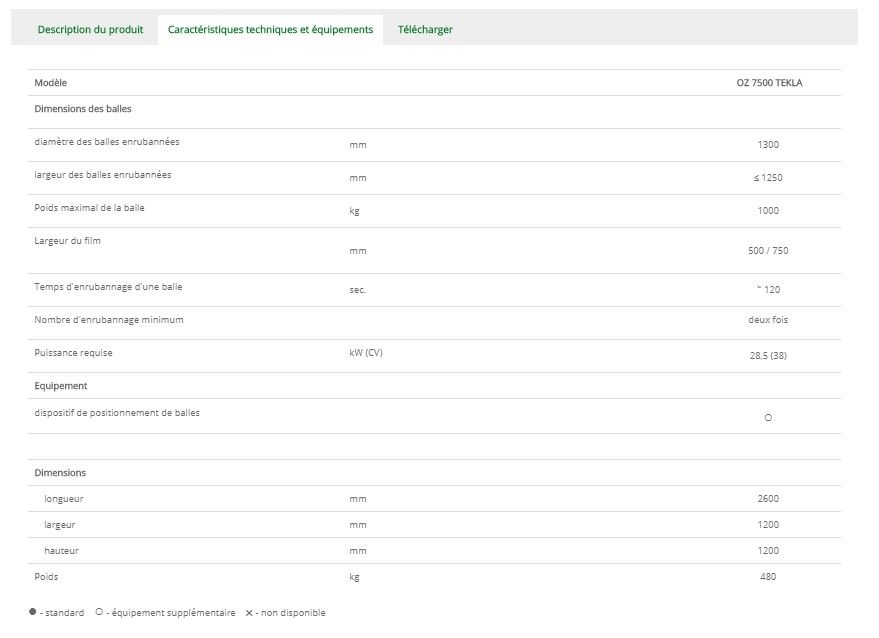The width and height of the screenshot is (879, 638).
Task: Click the Equipement section heading
Action: (x=61, y=385)
